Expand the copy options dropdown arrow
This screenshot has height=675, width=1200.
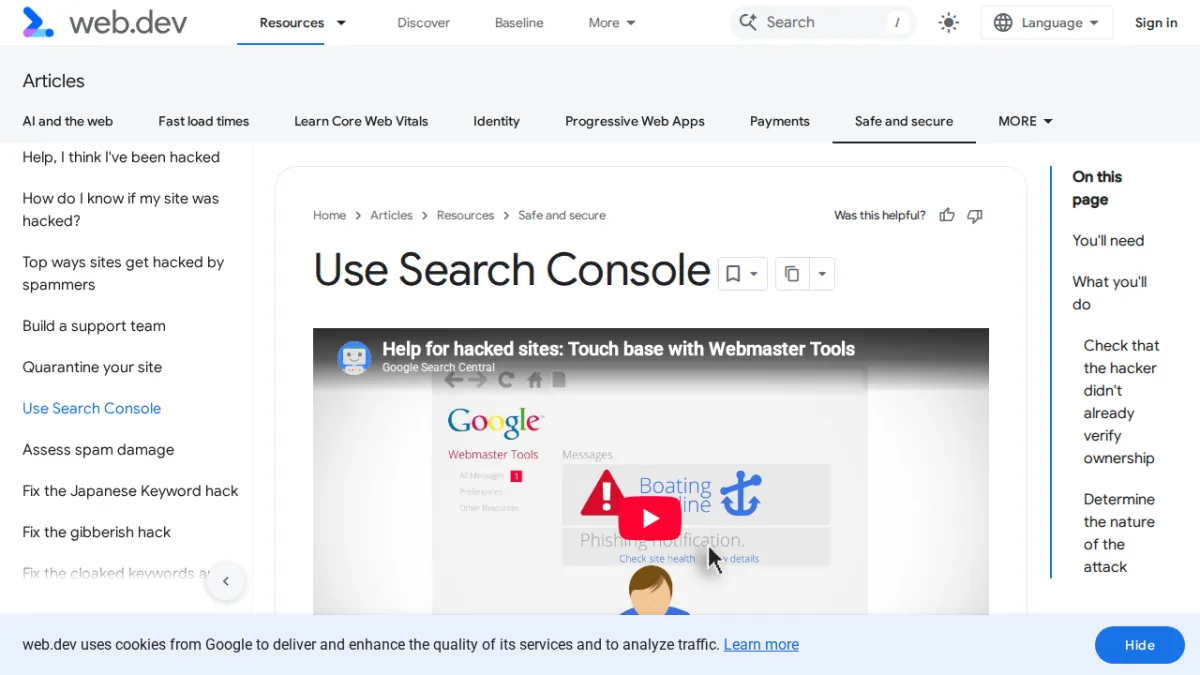coord(821,274)
